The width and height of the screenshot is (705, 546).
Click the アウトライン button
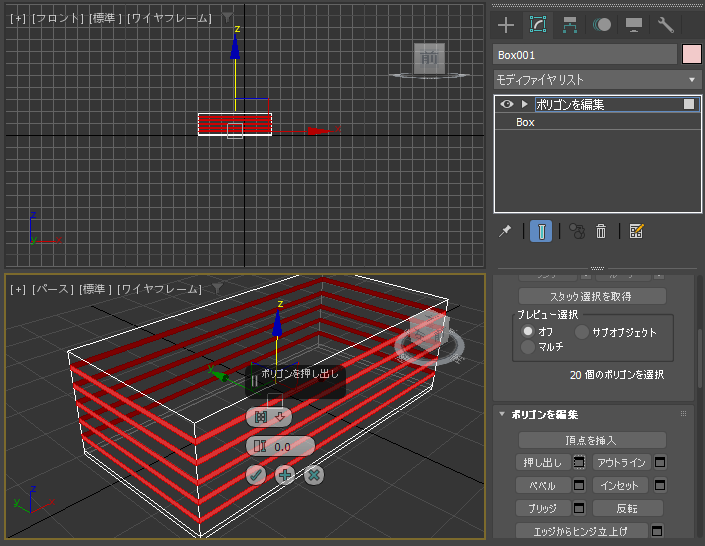coord(621,462)
